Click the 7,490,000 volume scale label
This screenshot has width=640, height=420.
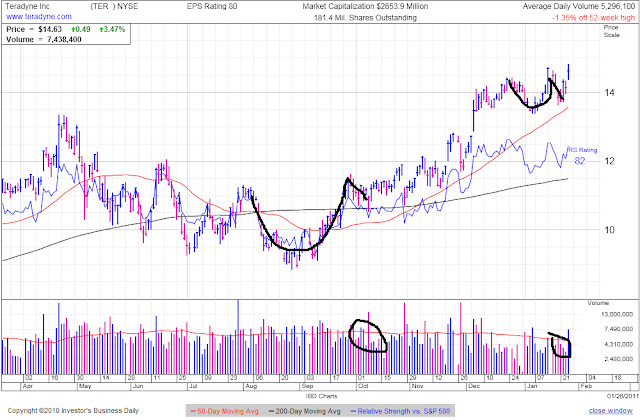(x=617, y=329)
